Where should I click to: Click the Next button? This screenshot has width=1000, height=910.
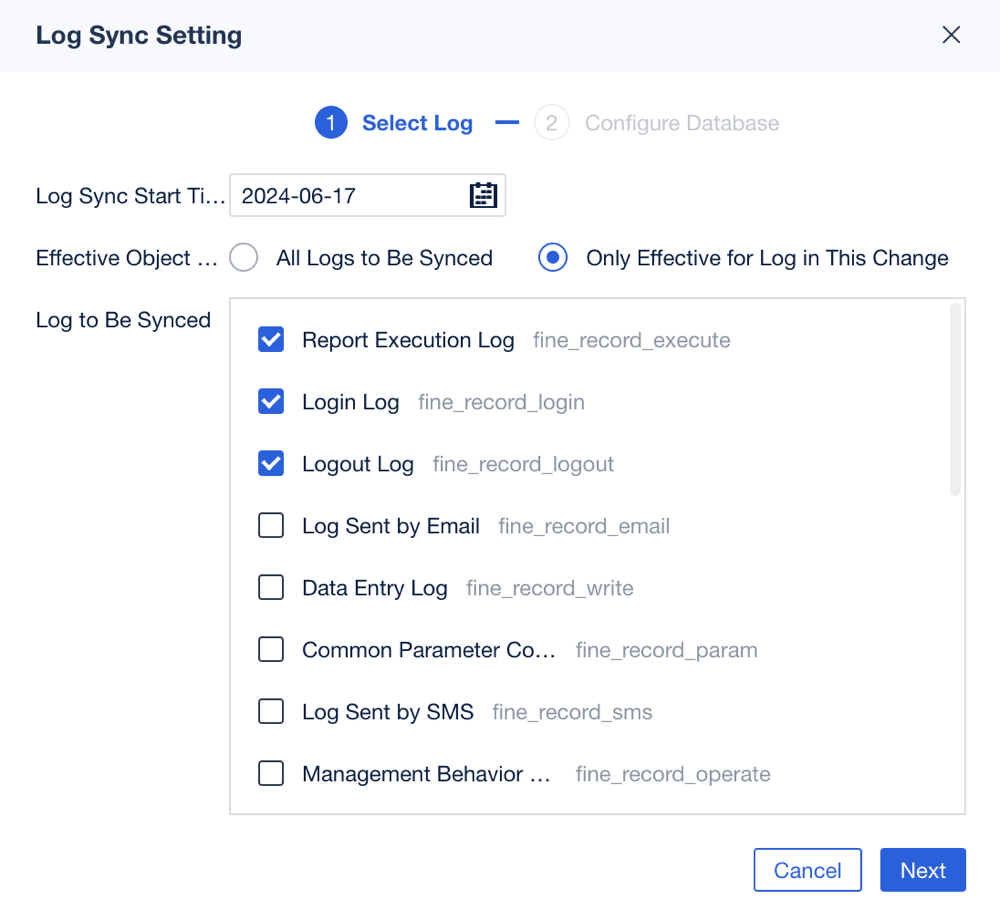tap(922, 869)
